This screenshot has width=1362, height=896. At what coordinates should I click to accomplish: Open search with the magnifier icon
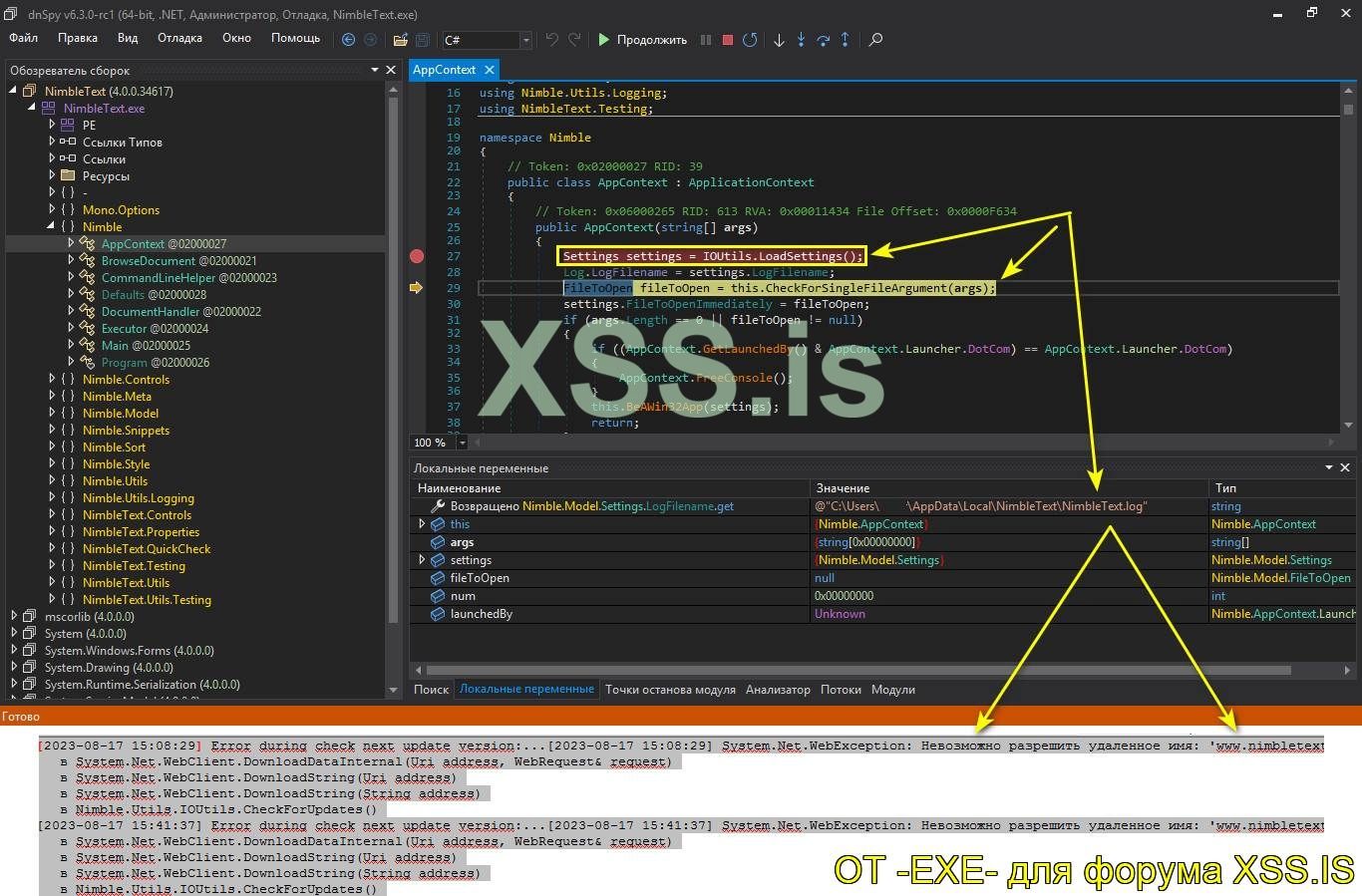point(875,40)
